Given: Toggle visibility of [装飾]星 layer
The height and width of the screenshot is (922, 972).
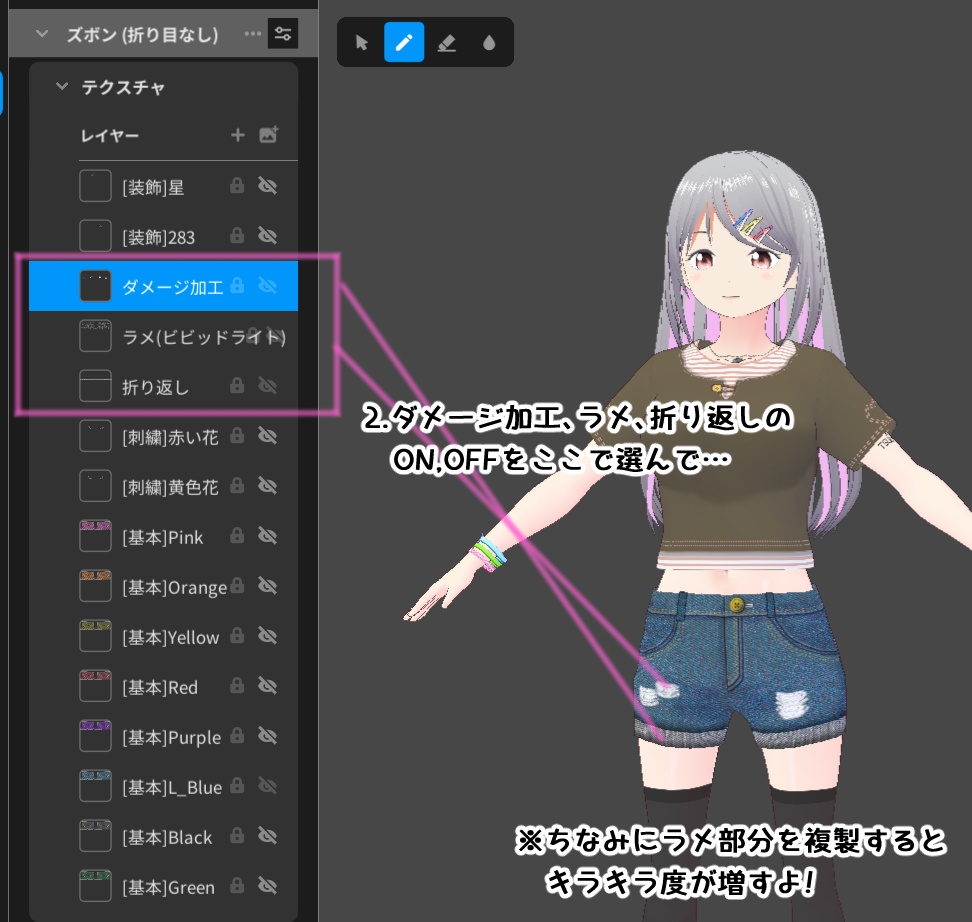Looking at the screenshot, I should (x=267, y=185).
